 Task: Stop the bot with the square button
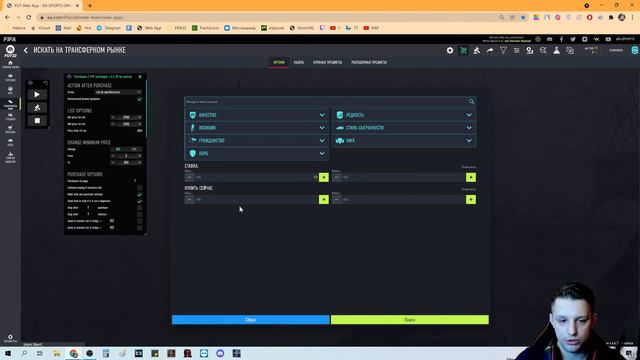point(37,120)
